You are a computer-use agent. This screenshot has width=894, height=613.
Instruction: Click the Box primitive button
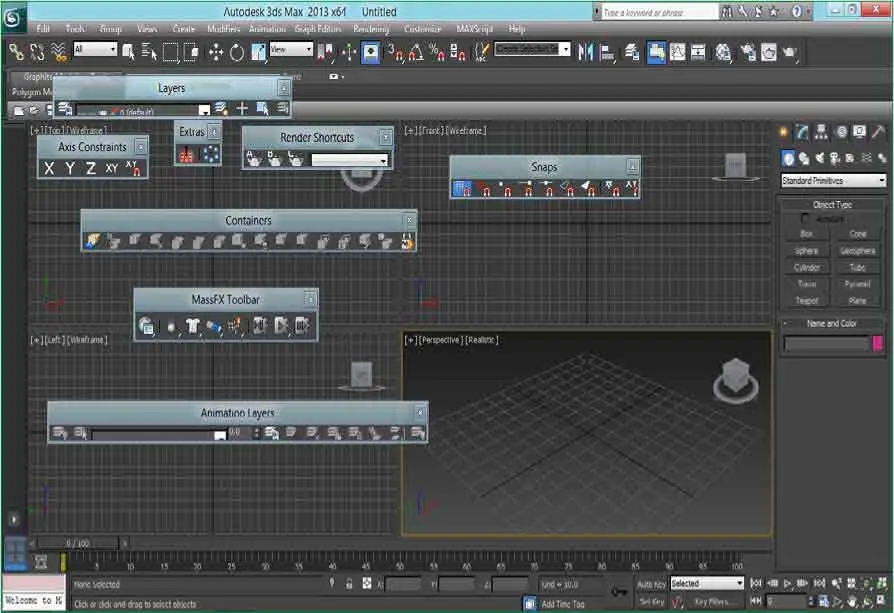806,234
